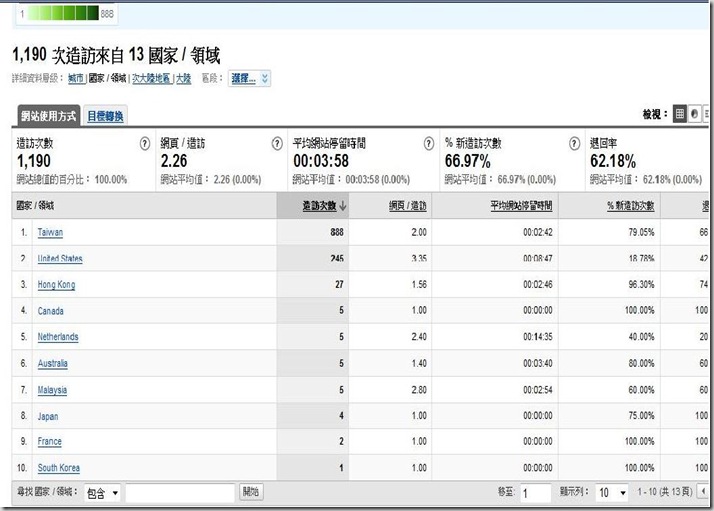This screenshot has width=714, height=511.
Task: Open United States country link
Action: (60, 258)
